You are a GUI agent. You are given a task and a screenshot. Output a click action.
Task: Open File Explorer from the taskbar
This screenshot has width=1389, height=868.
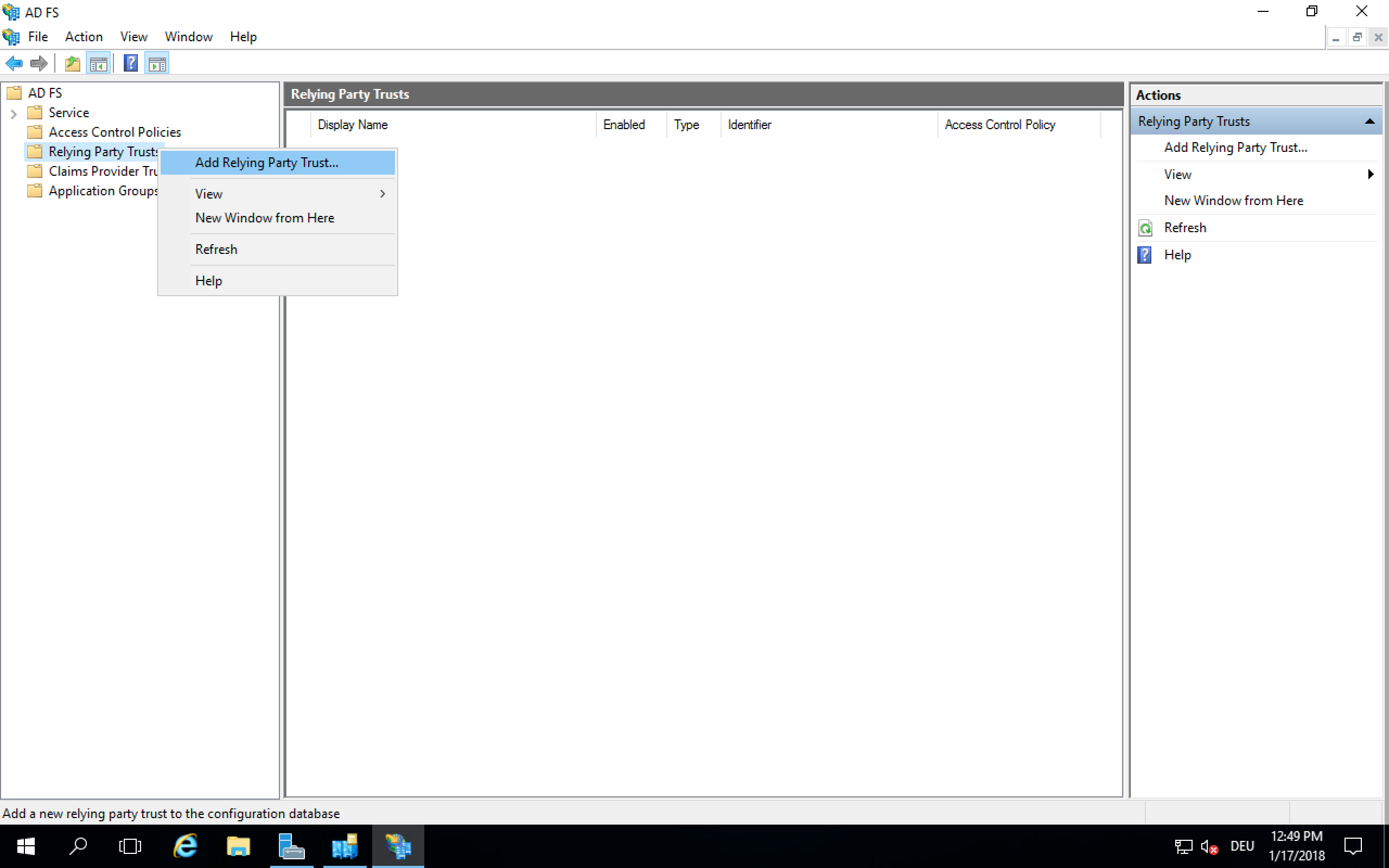(238, 846)
